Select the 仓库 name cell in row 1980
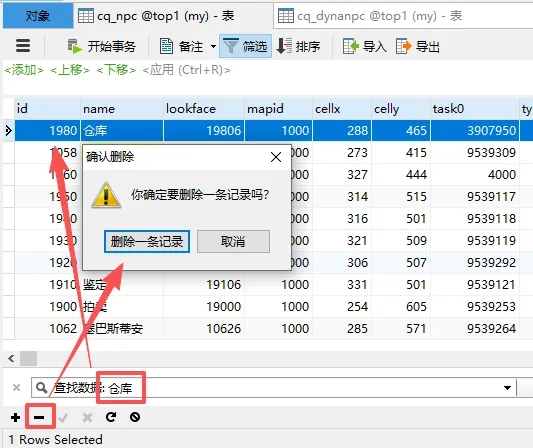The width and height of the screenshot is (533, 448). [122, 131]
